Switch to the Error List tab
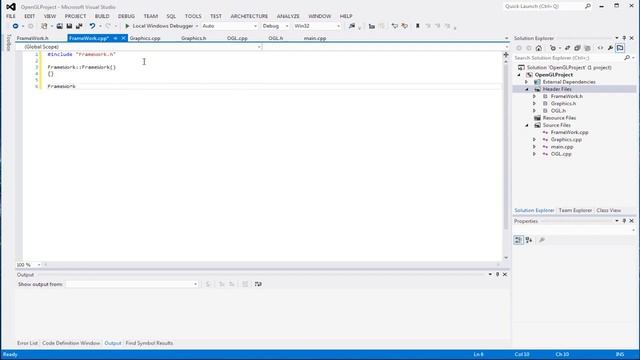 click(27, 343)
